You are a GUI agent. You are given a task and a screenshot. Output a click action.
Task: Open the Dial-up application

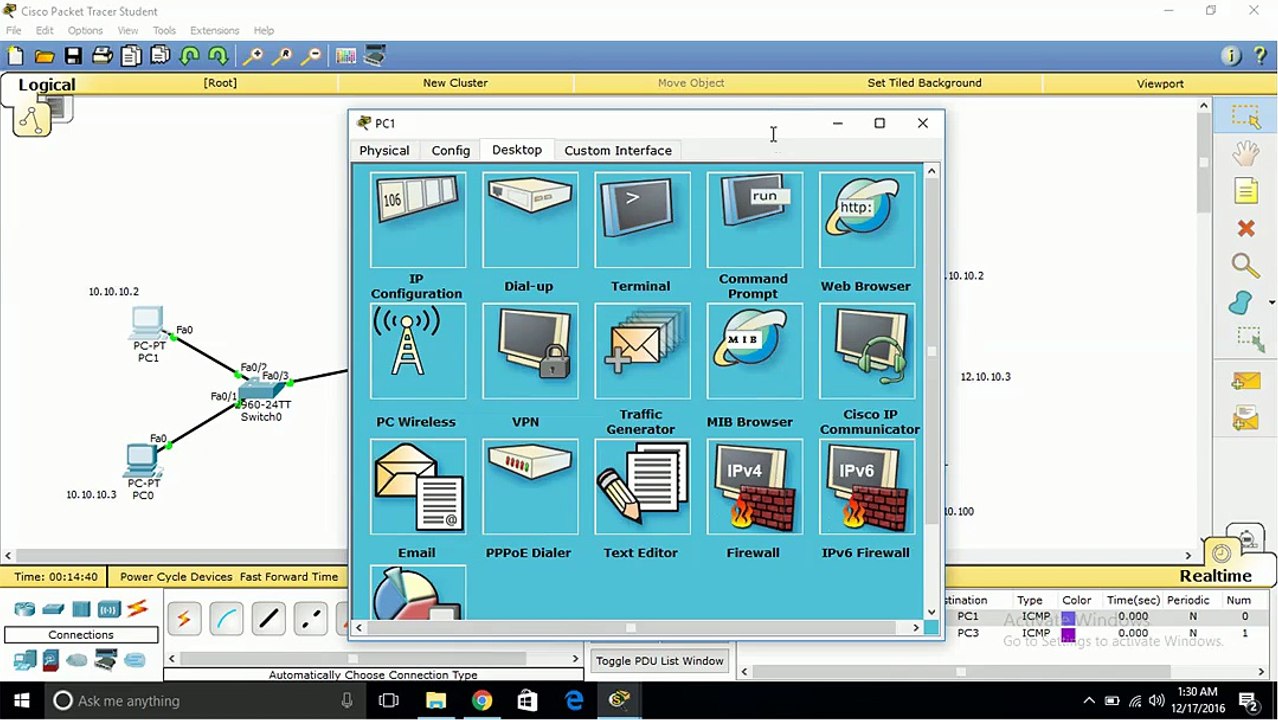[x=530, y=220]
